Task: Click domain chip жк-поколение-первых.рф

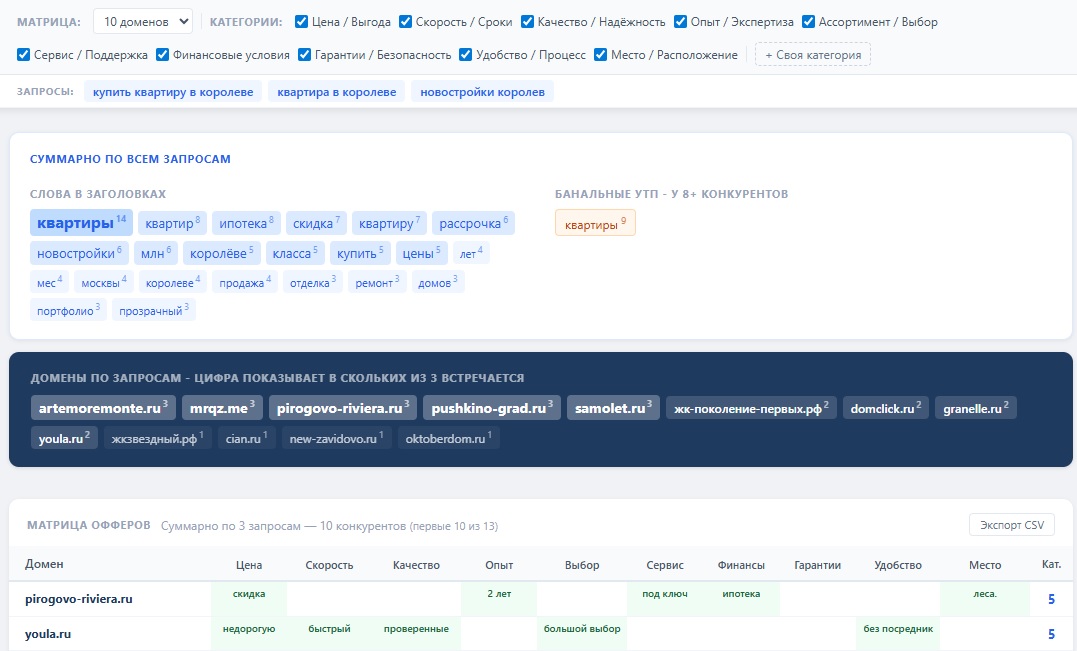Action: 751,408
